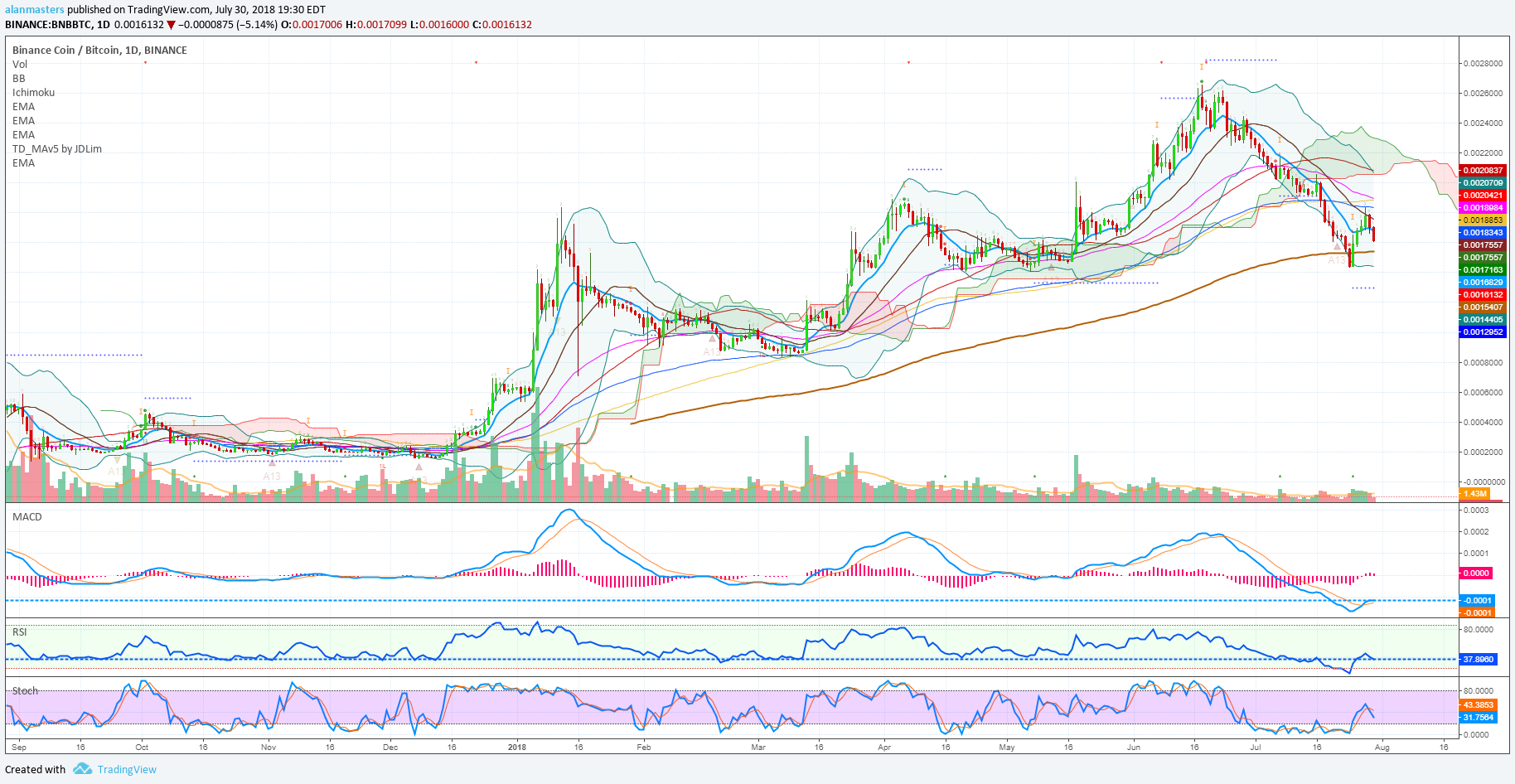This screenshot has width=1515, height=784.
Task: Click the Dec label on time axis
Action: coord(390,748)
